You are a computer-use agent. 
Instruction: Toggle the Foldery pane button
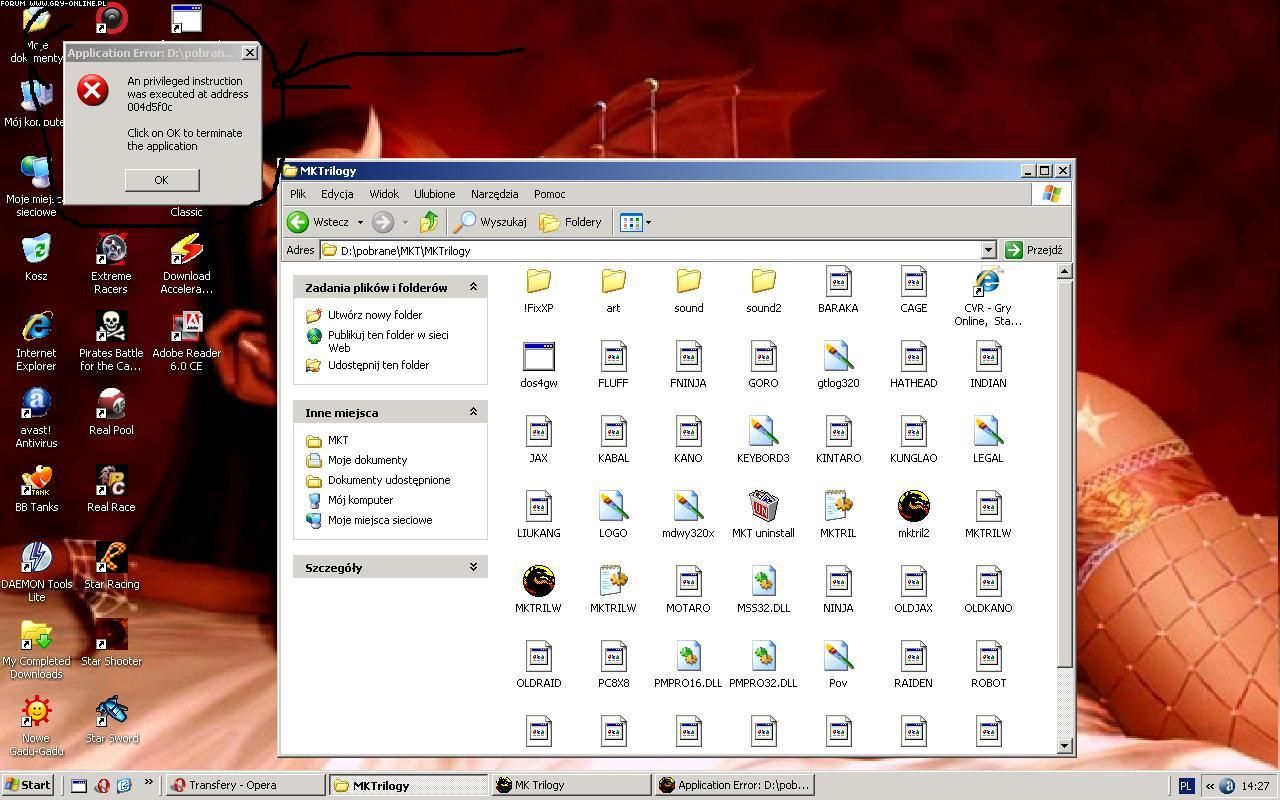tap(570, 222)
